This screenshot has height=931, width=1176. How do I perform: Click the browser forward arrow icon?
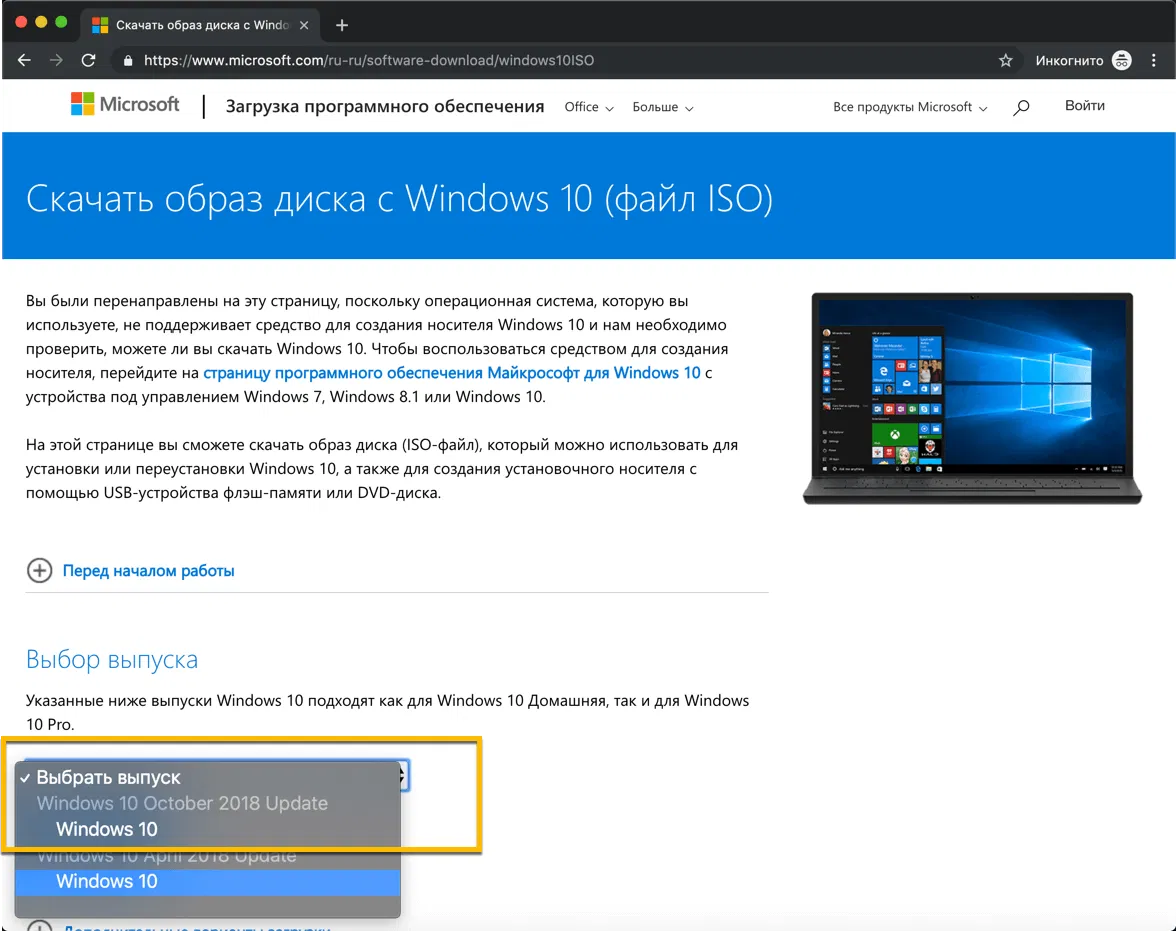coord(56,60)
